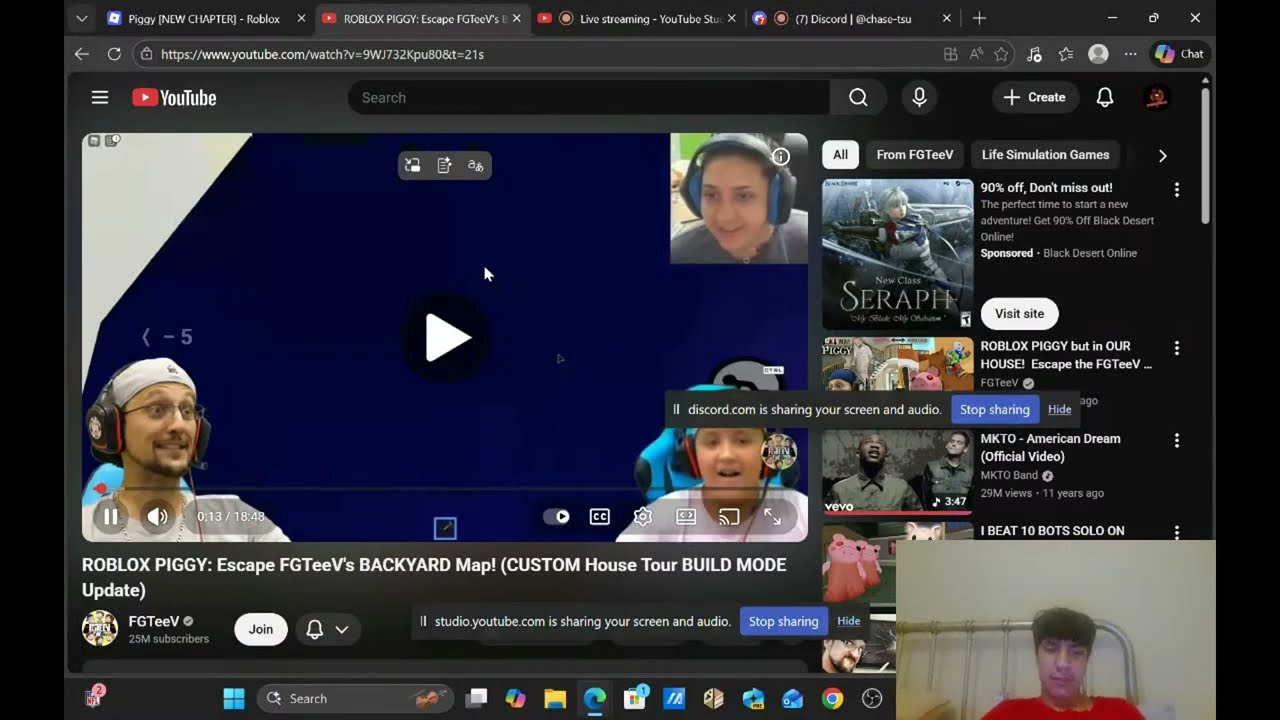Open the player settings gear
1280x720 pixels.
pos(643,516)
